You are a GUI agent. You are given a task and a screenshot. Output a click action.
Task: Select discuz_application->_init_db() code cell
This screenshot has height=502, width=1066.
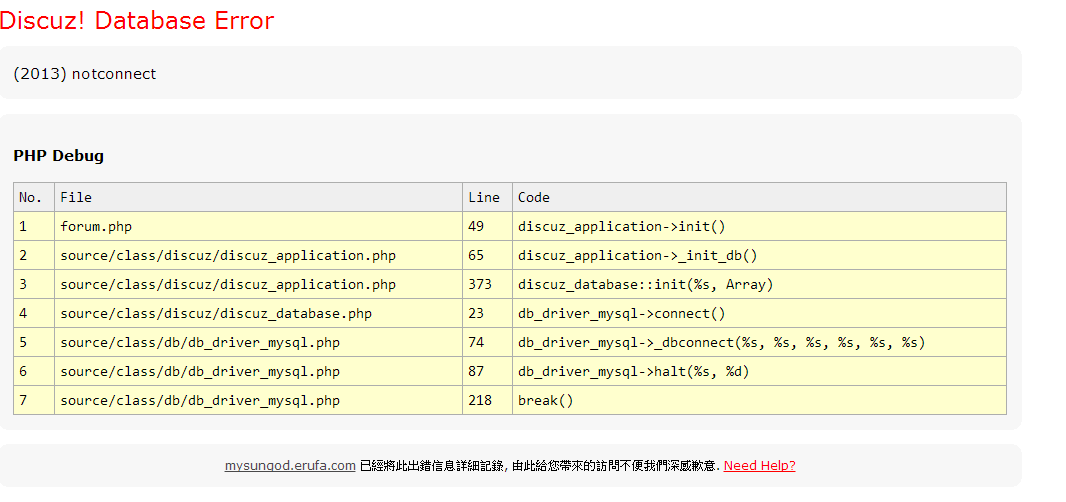(x=759, y=256)
